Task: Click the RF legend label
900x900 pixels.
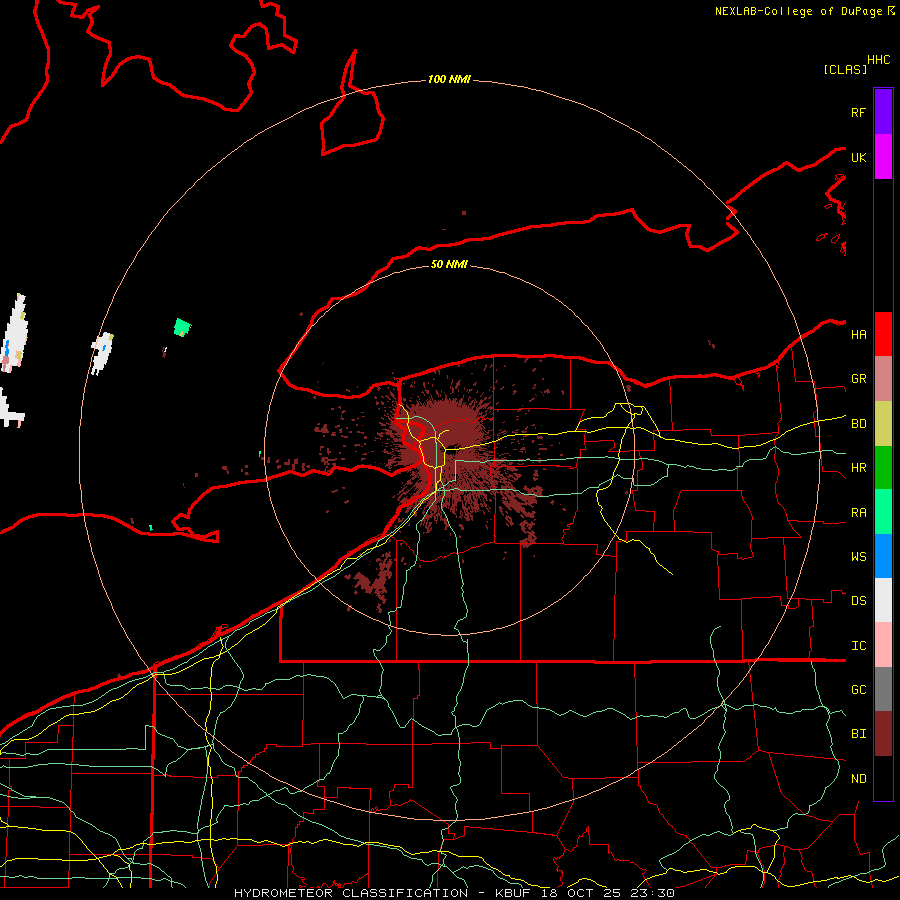Action: [x=858, y=112]
